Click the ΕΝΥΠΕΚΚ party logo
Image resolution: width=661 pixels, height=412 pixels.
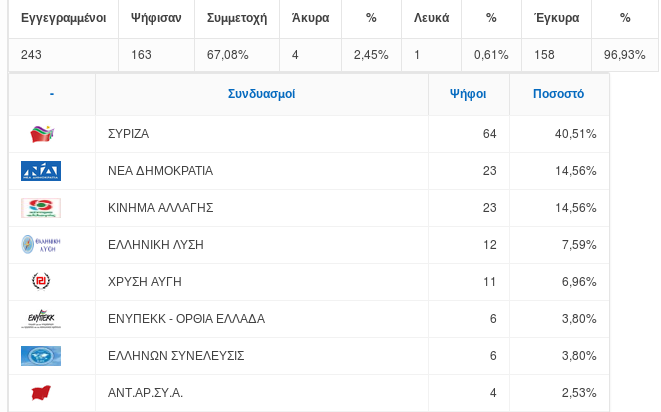pos(41,319)
